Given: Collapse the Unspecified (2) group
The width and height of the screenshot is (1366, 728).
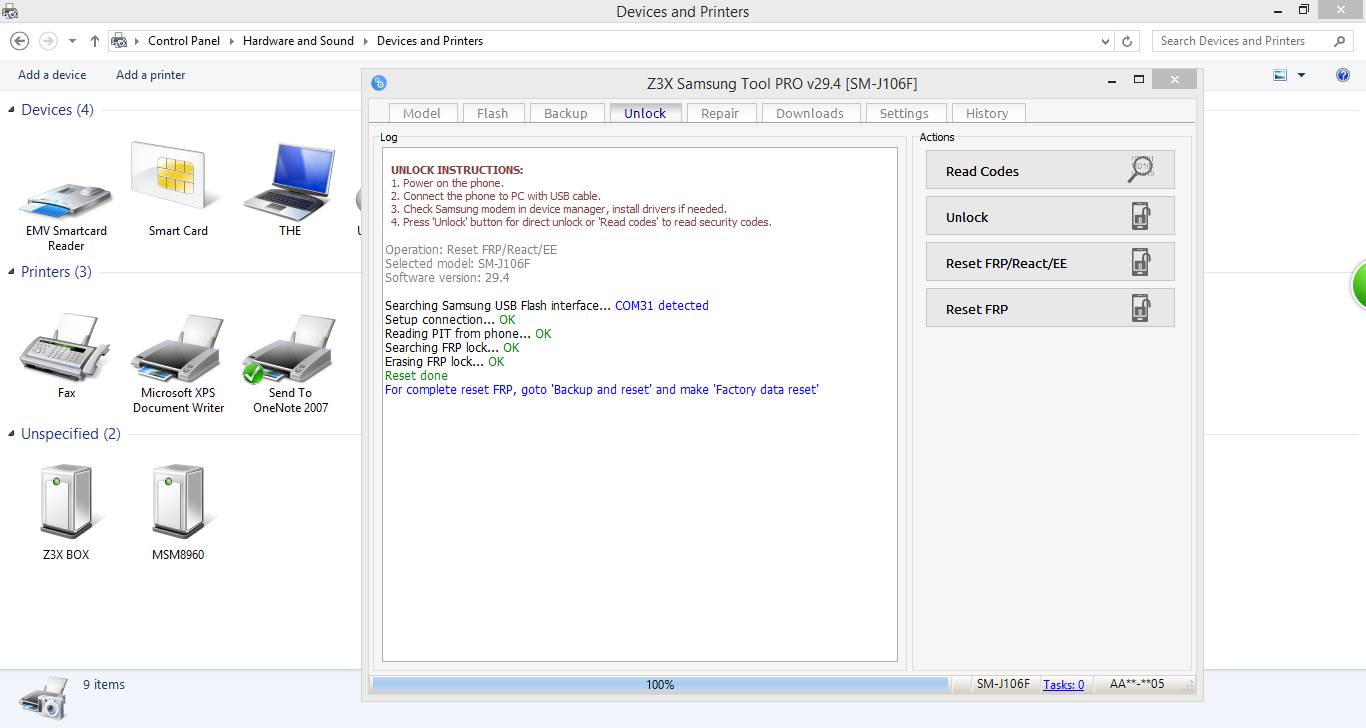Looking at the screenshot, I should point(12,434).
